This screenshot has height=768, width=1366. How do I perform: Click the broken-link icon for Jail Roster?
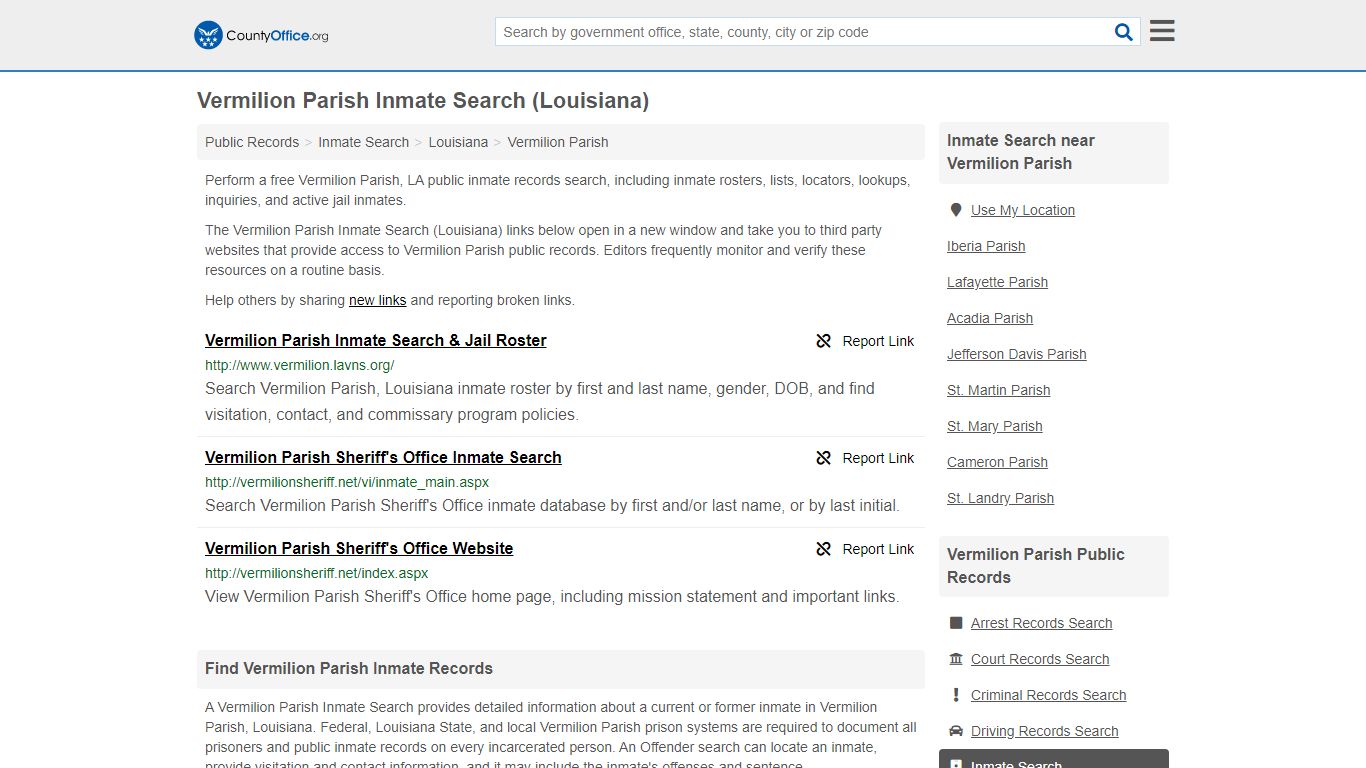[x=823, y=341]
